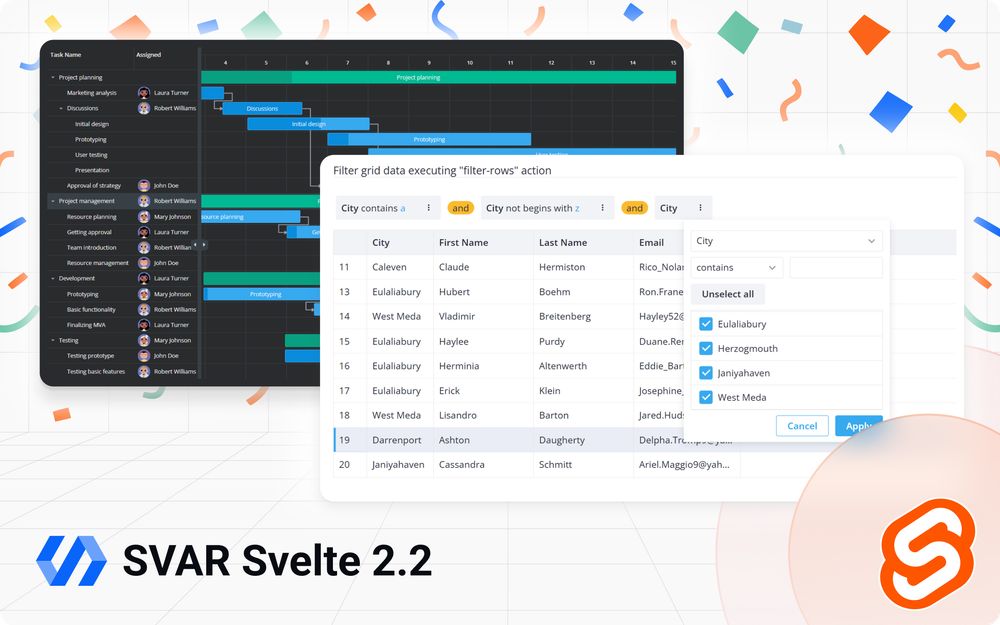Click the Gantt grid/chart splitter arrows
This screenshot has width=1000, height=625.
coord(200,245)
